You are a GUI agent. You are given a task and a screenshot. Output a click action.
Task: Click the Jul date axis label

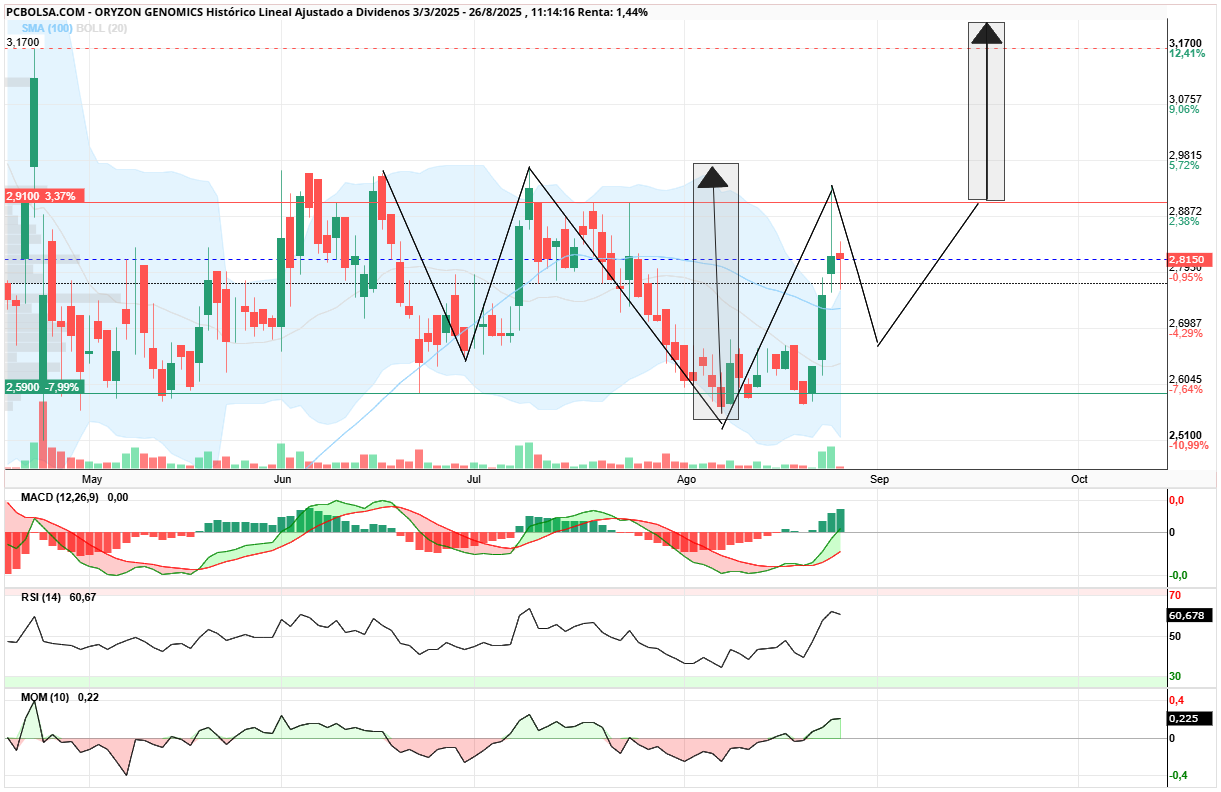coord(475,480)
